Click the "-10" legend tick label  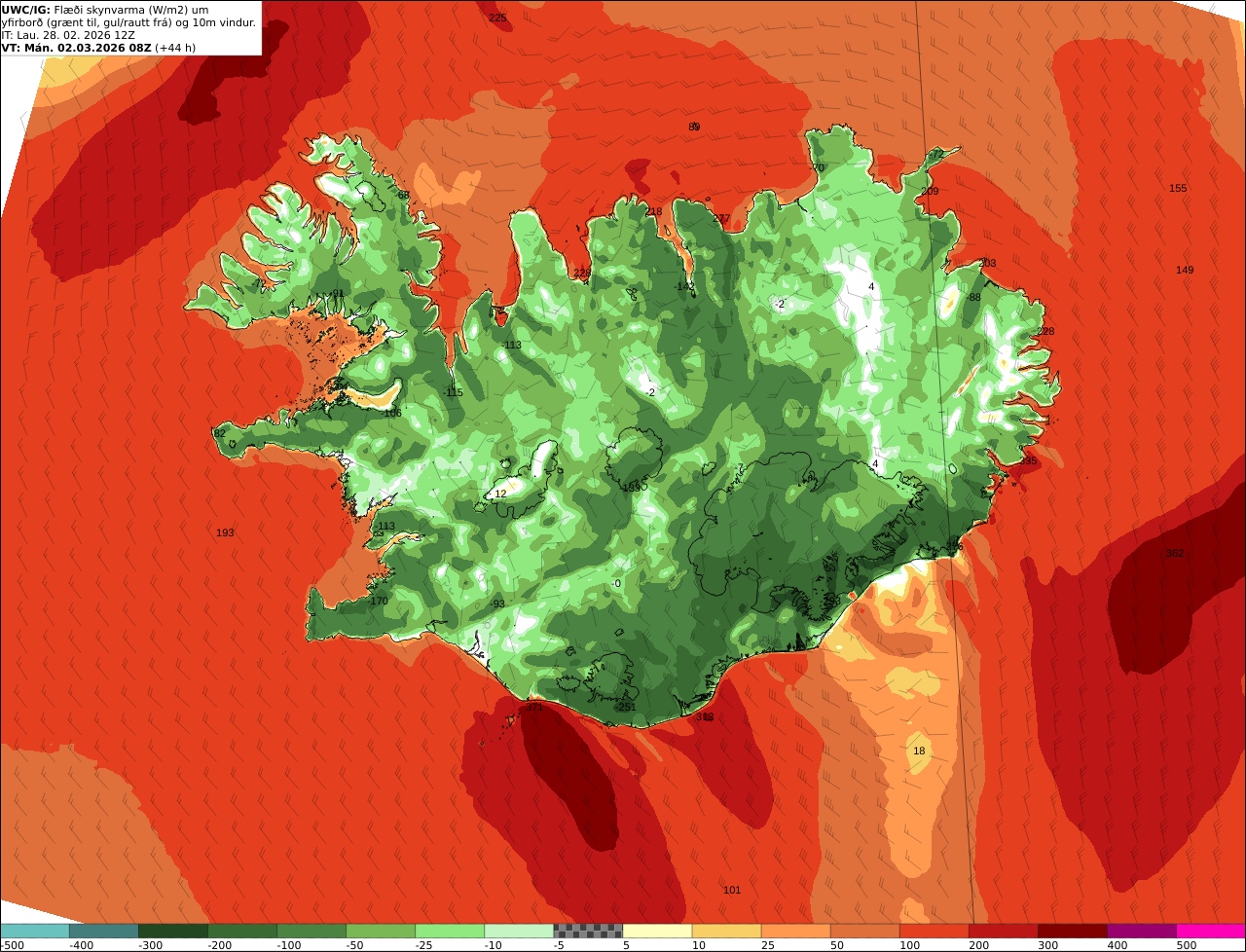point(494,945)
